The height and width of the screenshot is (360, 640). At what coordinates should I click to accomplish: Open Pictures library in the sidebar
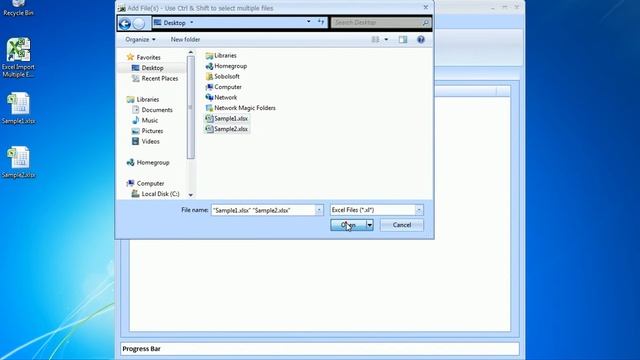pos(147,131)
